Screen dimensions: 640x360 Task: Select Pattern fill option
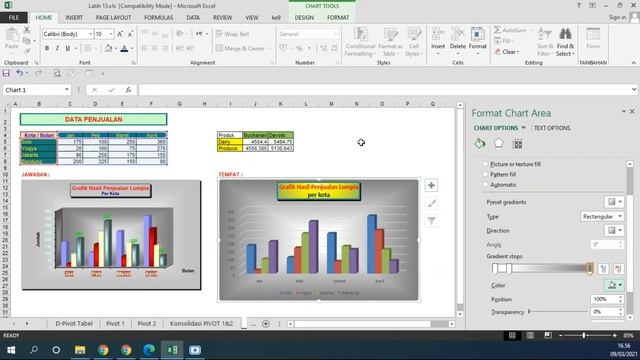click(485, 174)
